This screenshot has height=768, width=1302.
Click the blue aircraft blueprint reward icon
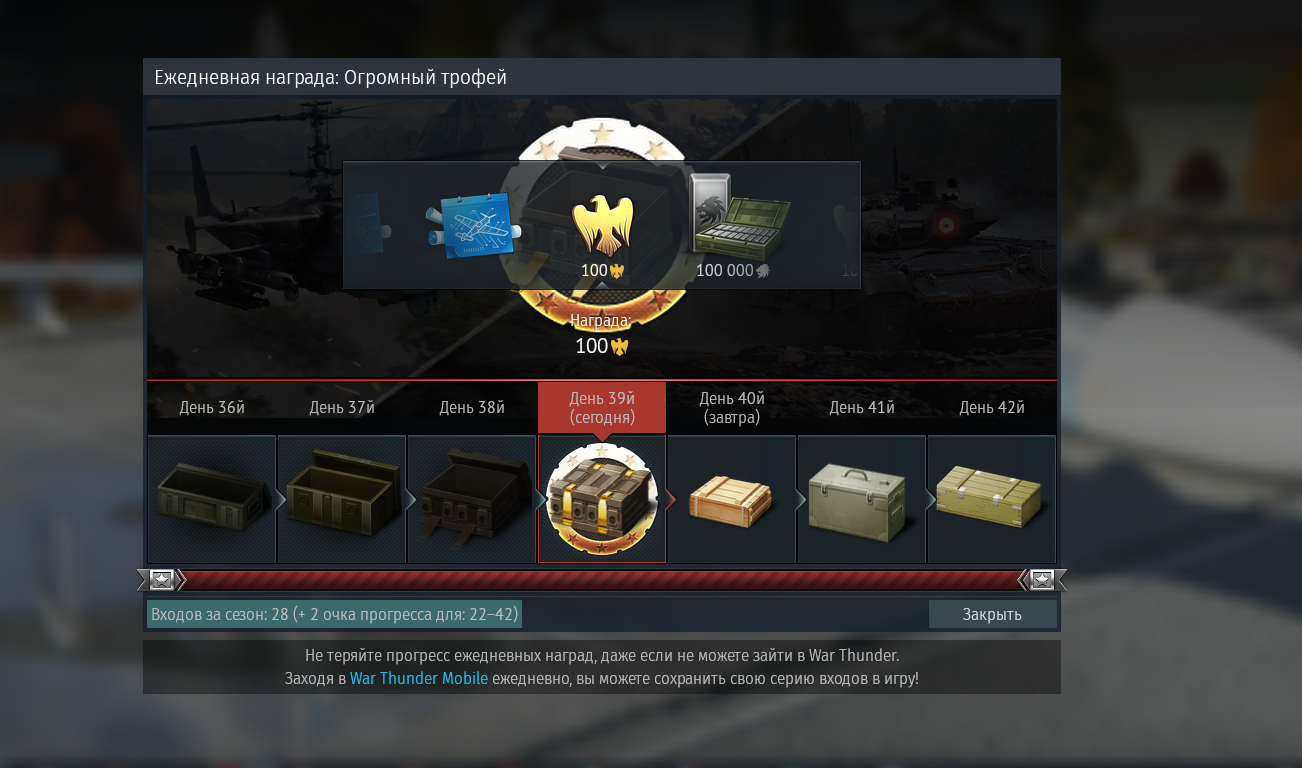(473, 225)
